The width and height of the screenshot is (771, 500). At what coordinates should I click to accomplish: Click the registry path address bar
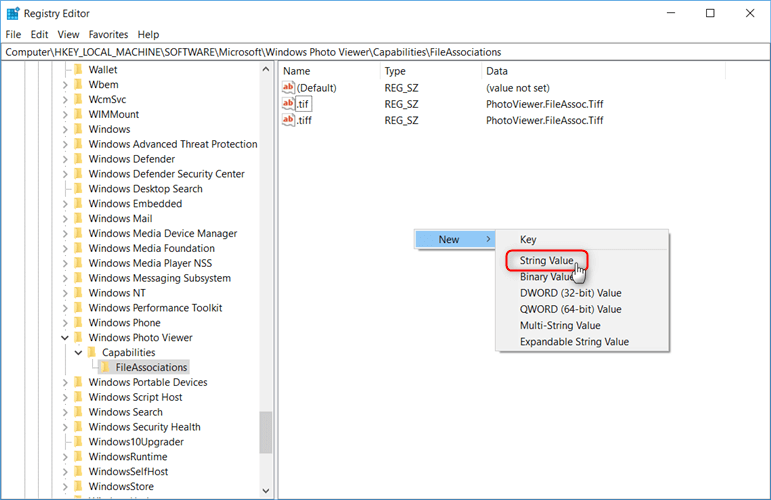coord(385,52)
